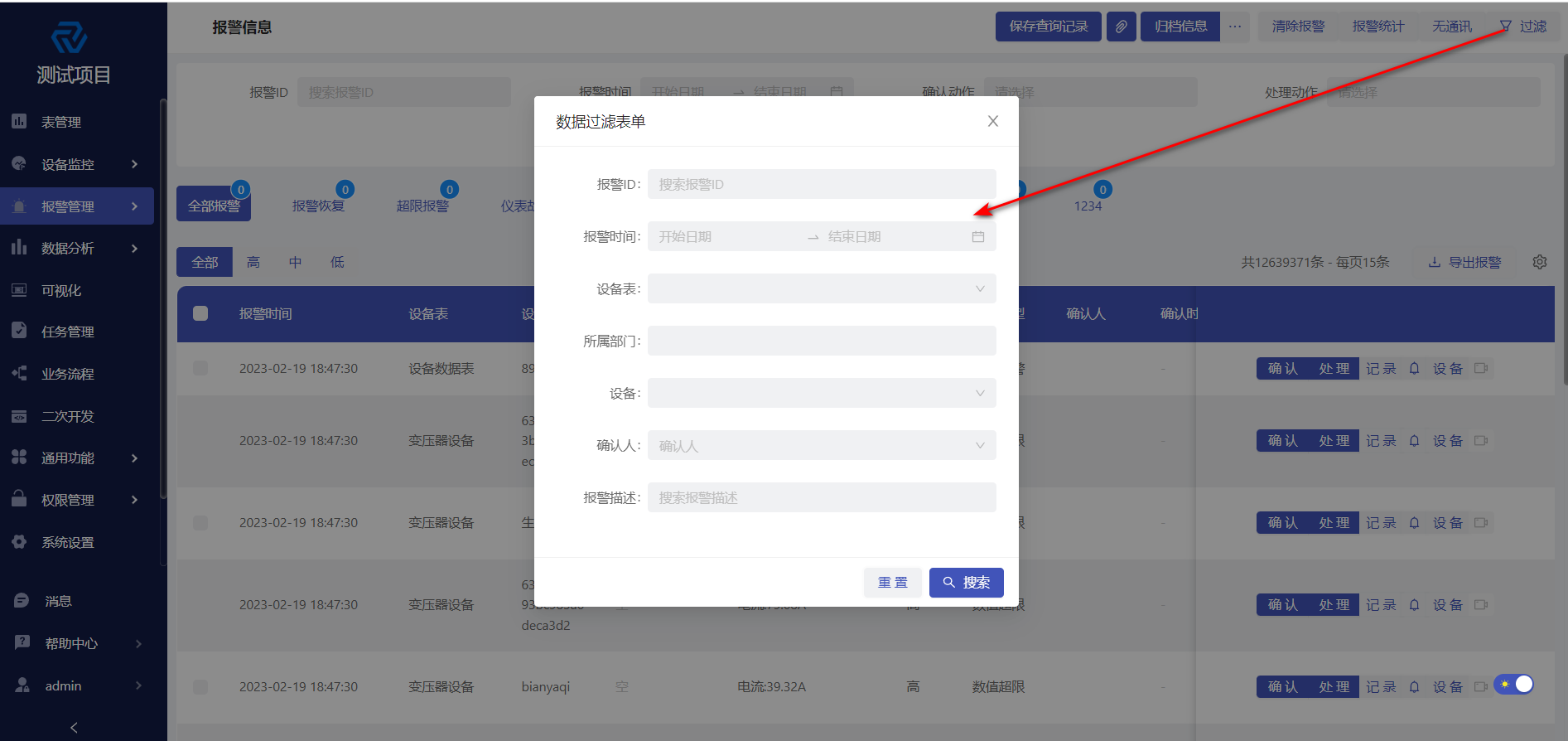
Task: Click the 帮助中心 question icon
Action: [22, 642]
